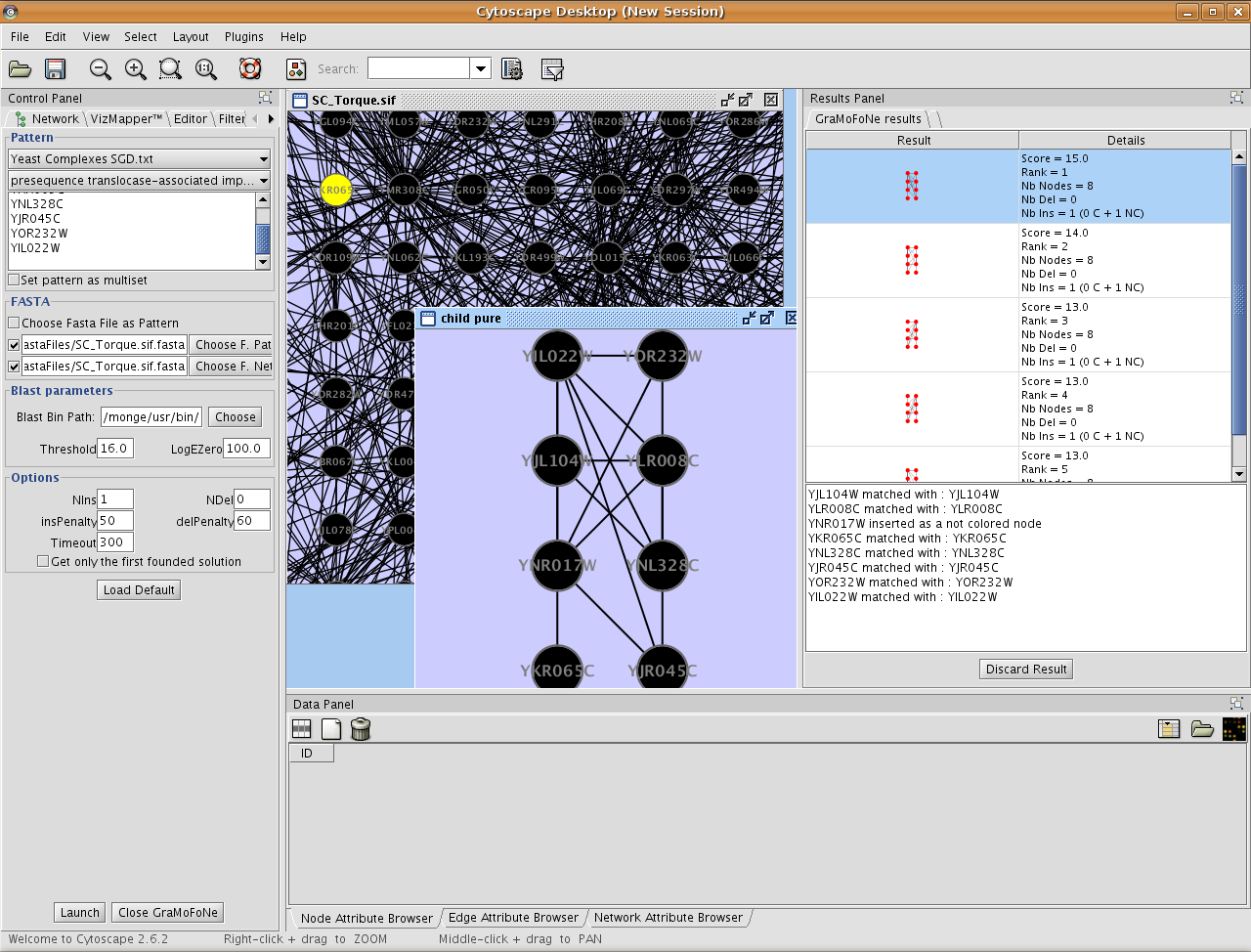Viewport: 1251px width, 952px height.
Task: Select the YNR017W node in child pure
Action: (557, 566)
